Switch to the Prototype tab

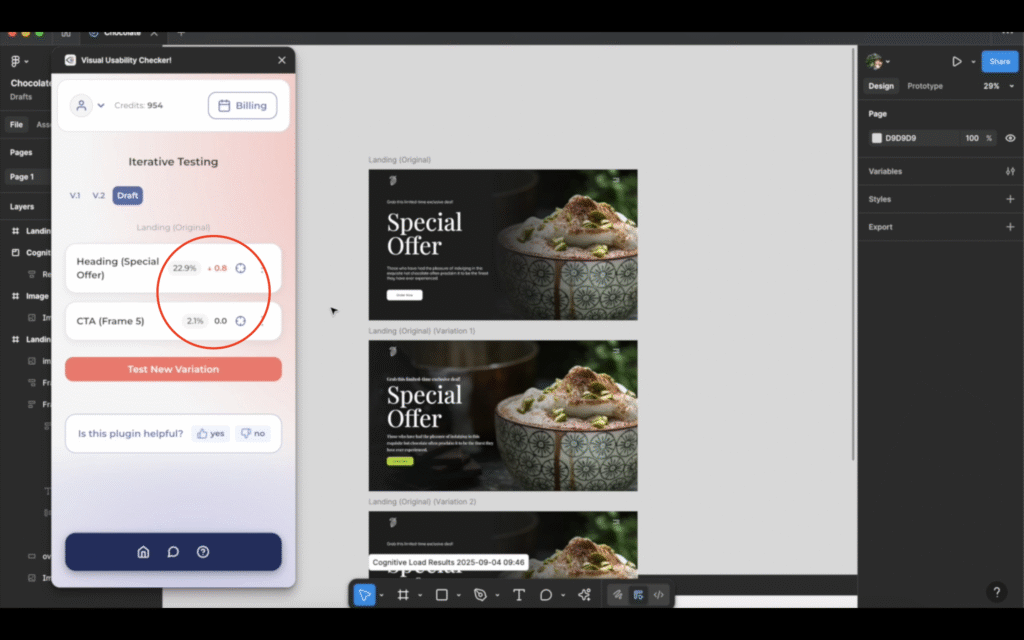[x=924, y=86]
